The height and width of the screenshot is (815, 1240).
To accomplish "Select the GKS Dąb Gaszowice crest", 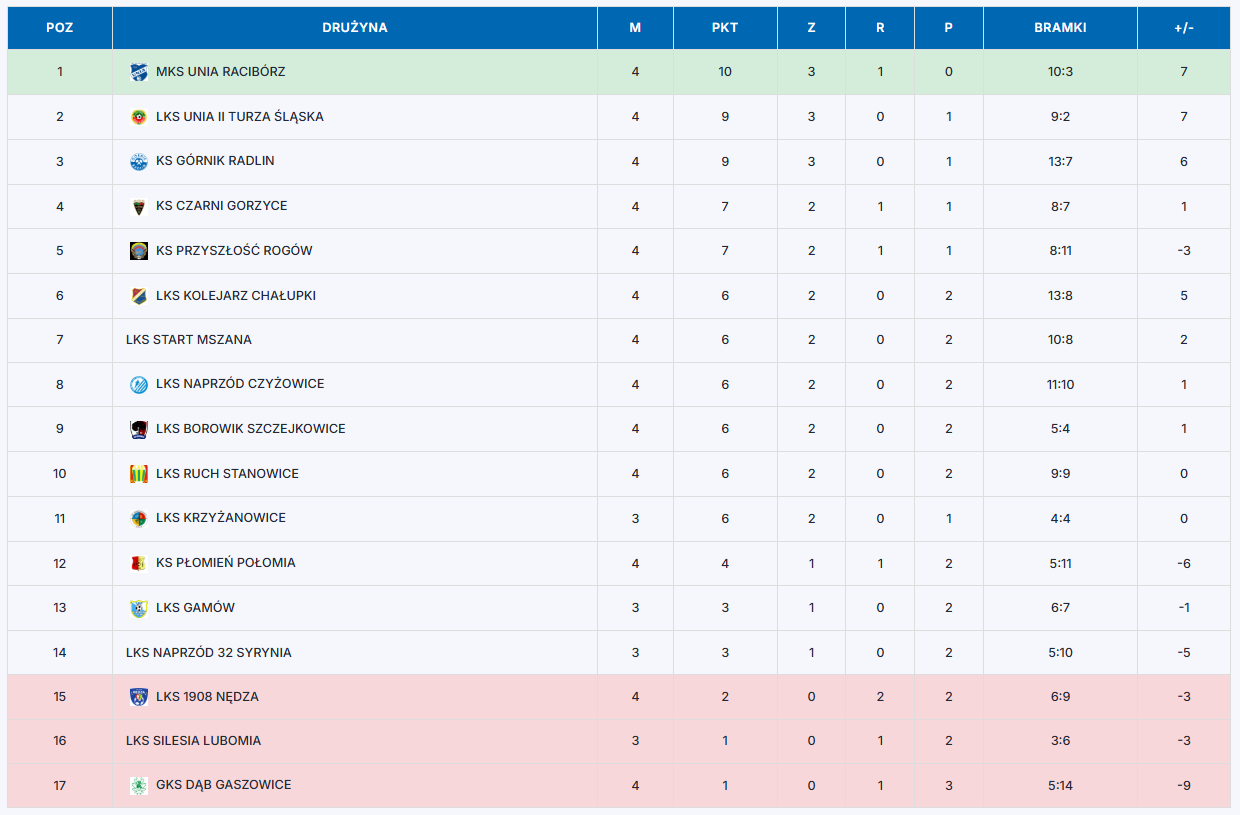I will coord(139,785).
